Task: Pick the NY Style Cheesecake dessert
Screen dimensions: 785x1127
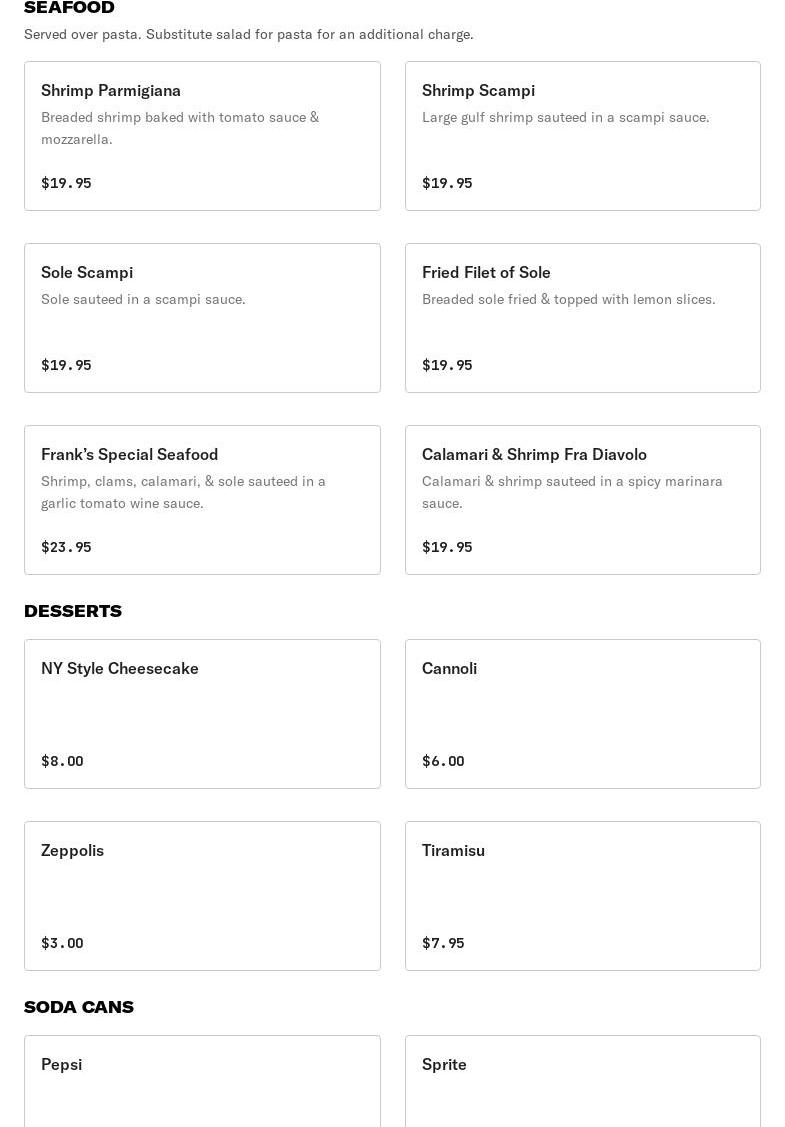Action: pyautogui.click(x=202, y=714)
